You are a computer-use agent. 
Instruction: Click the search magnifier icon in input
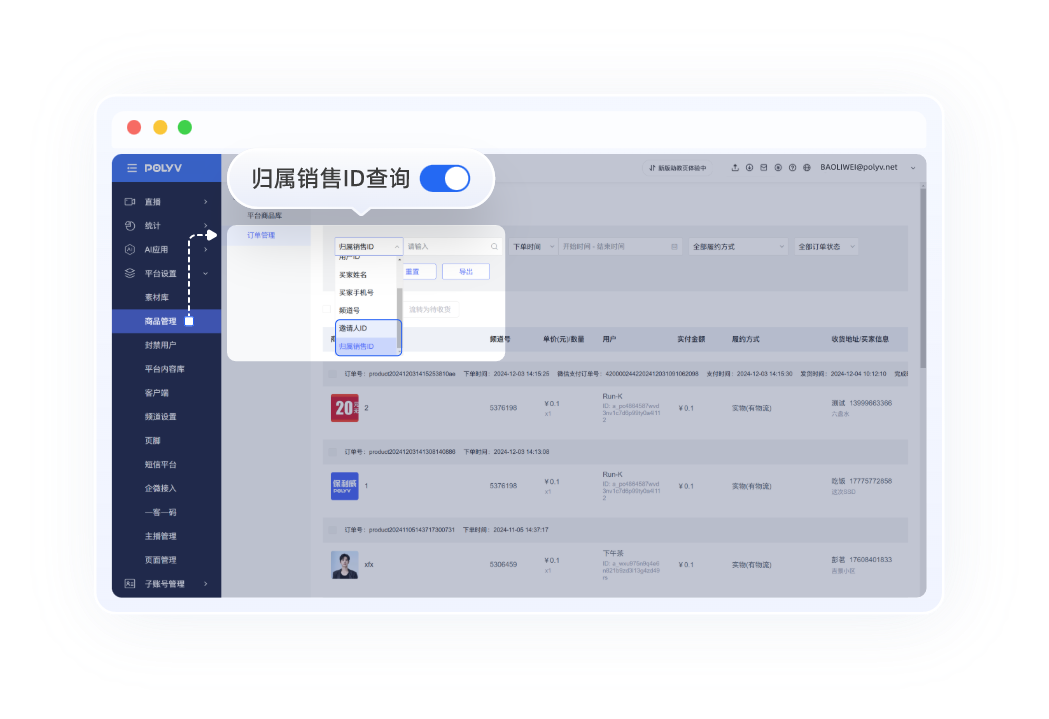tap(494, 246)
